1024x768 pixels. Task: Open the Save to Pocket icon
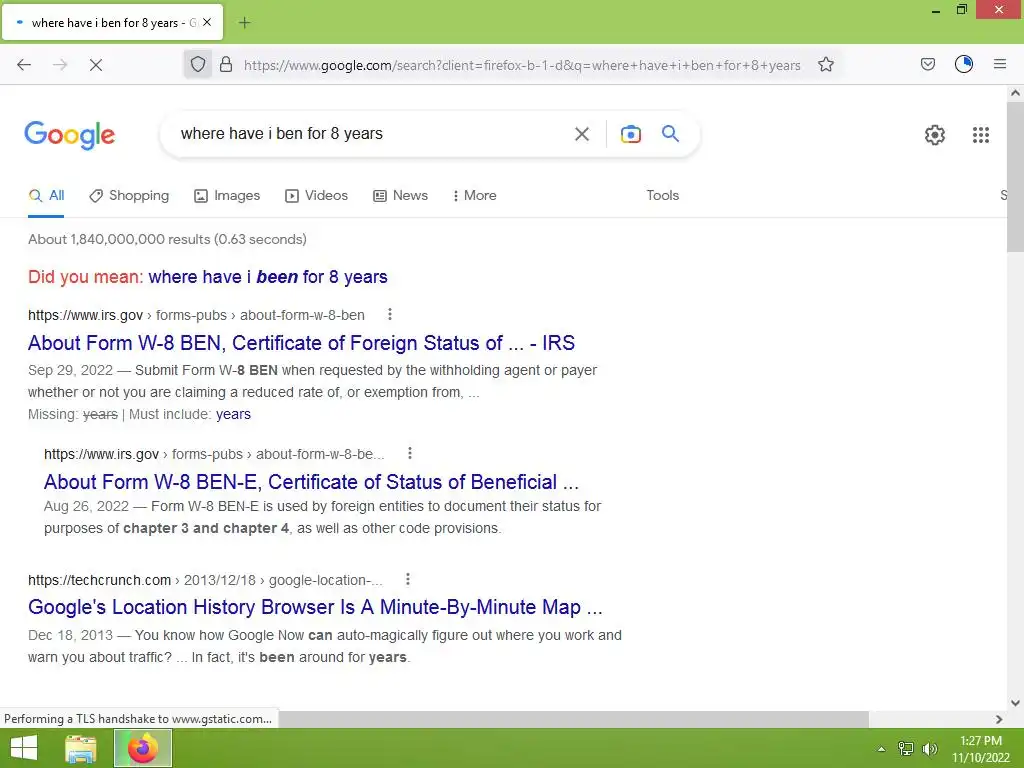pos(928,64)
